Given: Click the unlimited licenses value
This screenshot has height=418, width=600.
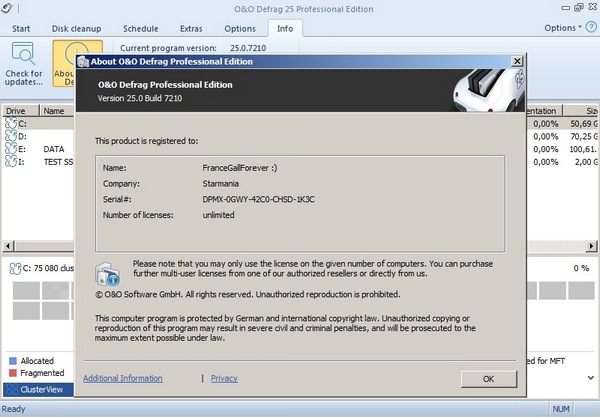Looking at the screenshot, I should 218,215.
